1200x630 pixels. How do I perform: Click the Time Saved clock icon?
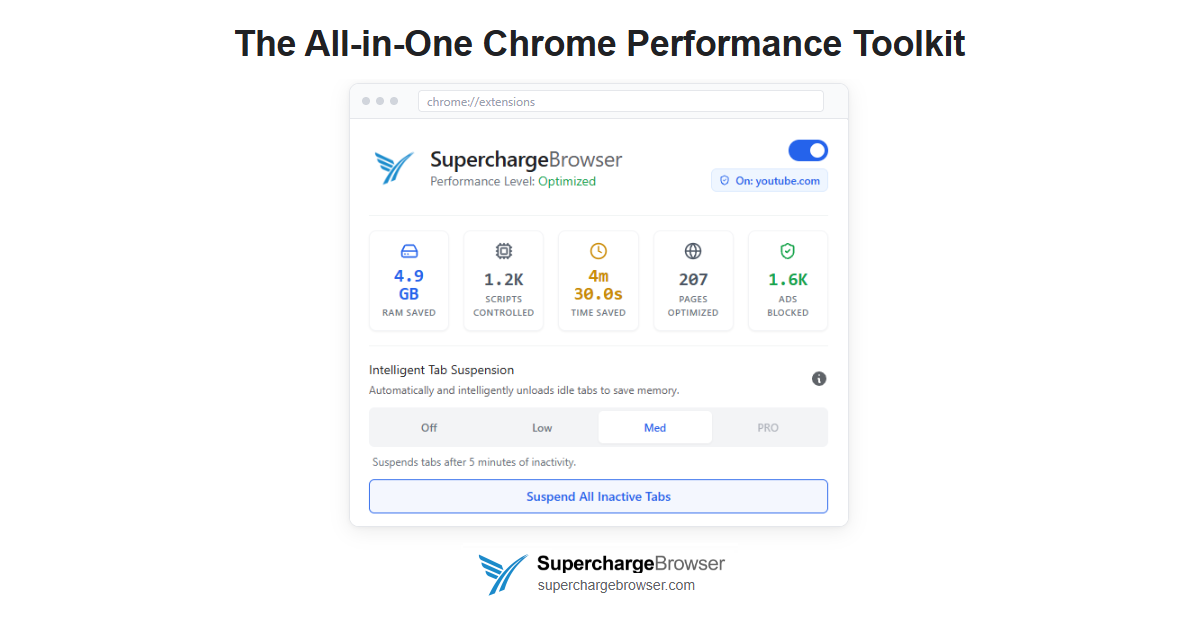point(598,251)
